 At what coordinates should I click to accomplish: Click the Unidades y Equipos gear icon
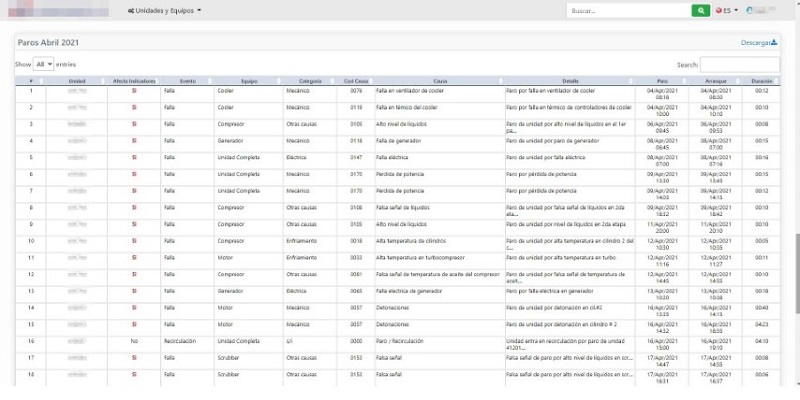coord(130,10)
